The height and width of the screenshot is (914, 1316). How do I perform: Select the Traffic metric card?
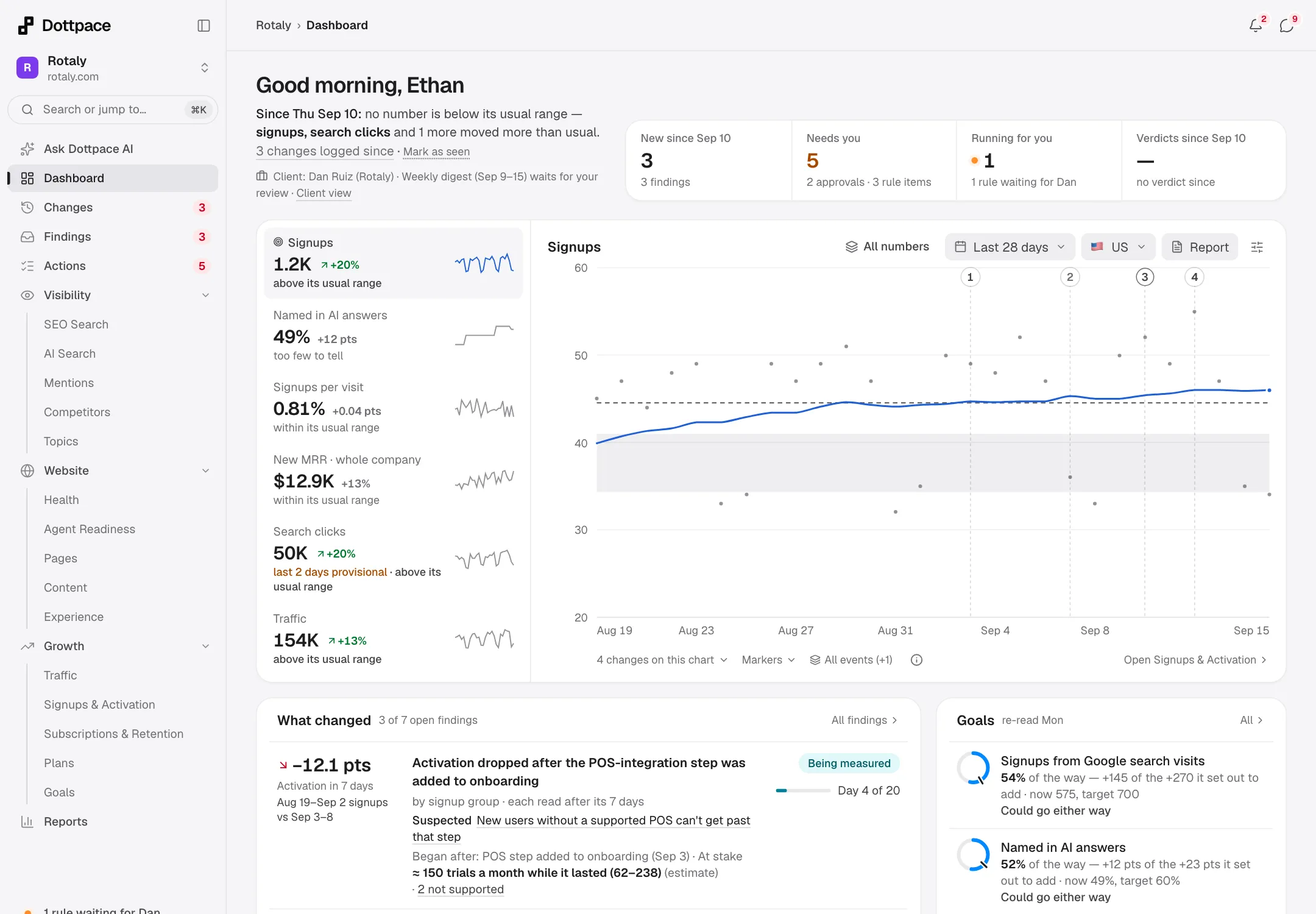point(394,639)
